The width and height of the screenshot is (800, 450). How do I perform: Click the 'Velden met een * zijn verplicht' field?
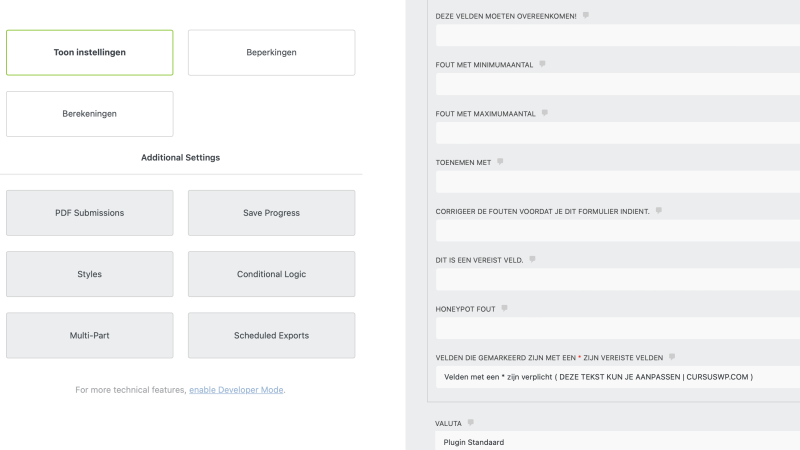pos(617,377)
